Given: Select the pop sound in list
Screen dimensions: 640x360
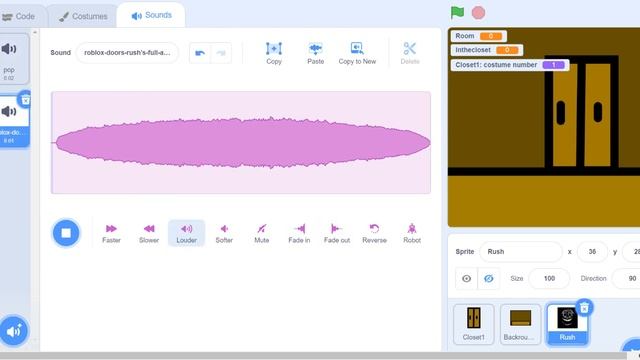Looking at the screenshot, I should click(10, 59).
